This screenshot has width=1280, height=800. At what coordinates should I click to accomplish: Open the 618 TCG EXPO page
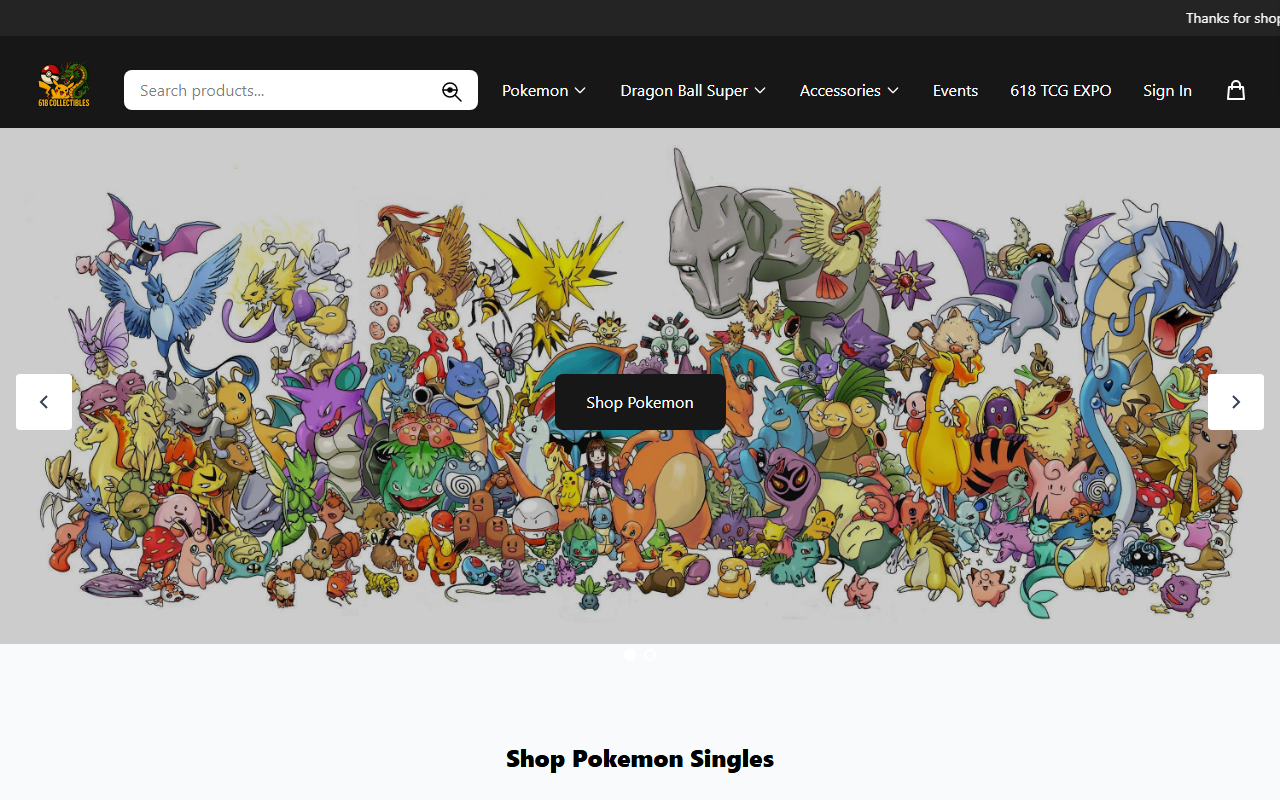[1060, 90]
